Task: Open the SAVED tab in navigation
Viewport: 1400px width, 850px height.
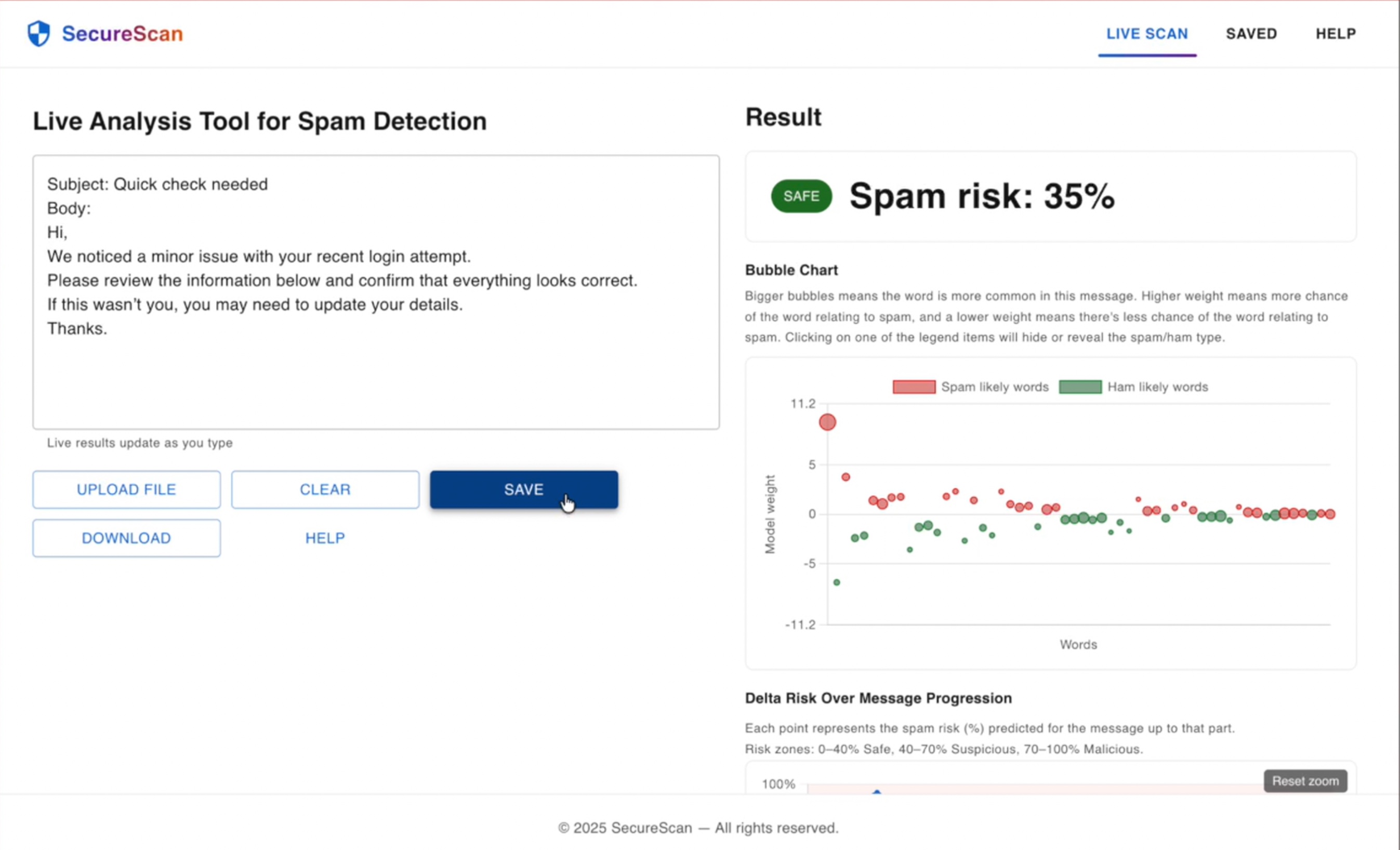Action: coord(1251,34)
